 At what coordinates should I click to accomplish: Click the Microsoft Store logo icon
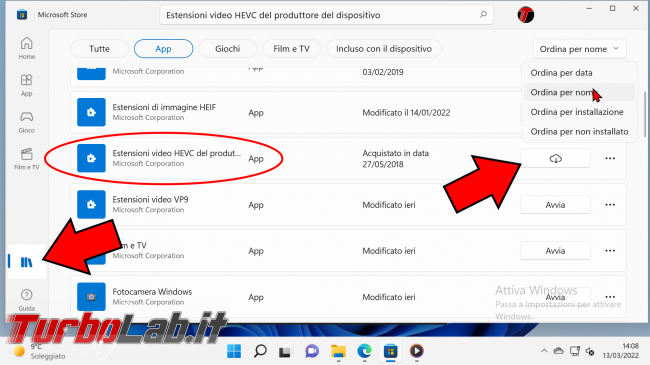[x=22, y=15]
